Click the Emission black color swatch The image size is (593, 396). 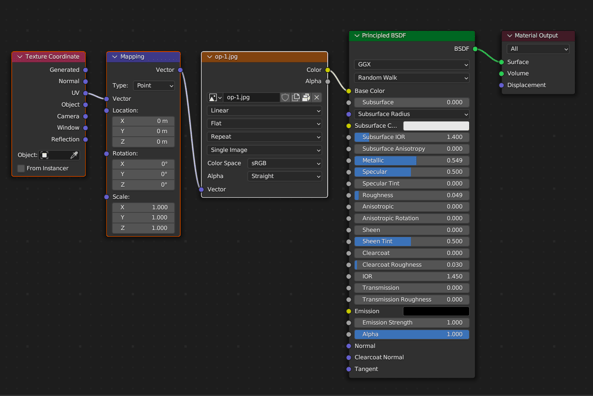pyautogui.click(x=436, y=311)
